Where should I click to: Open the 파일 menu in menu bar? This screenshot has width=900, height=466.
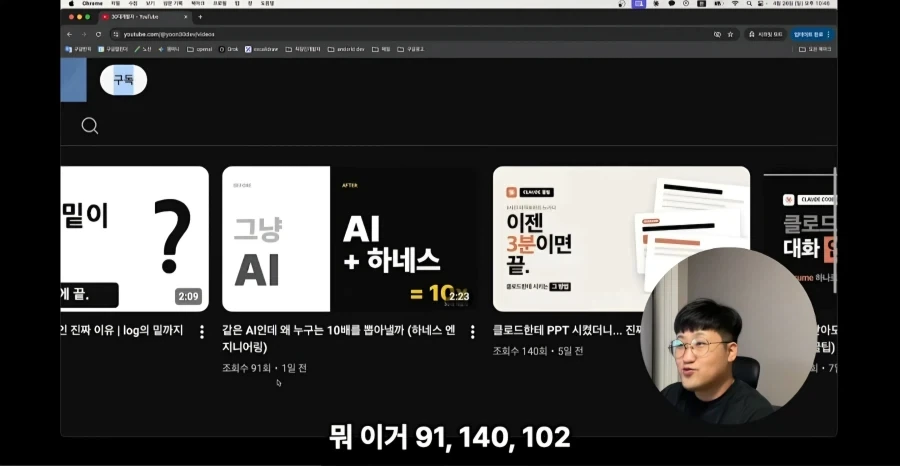[x=115, y=3]
